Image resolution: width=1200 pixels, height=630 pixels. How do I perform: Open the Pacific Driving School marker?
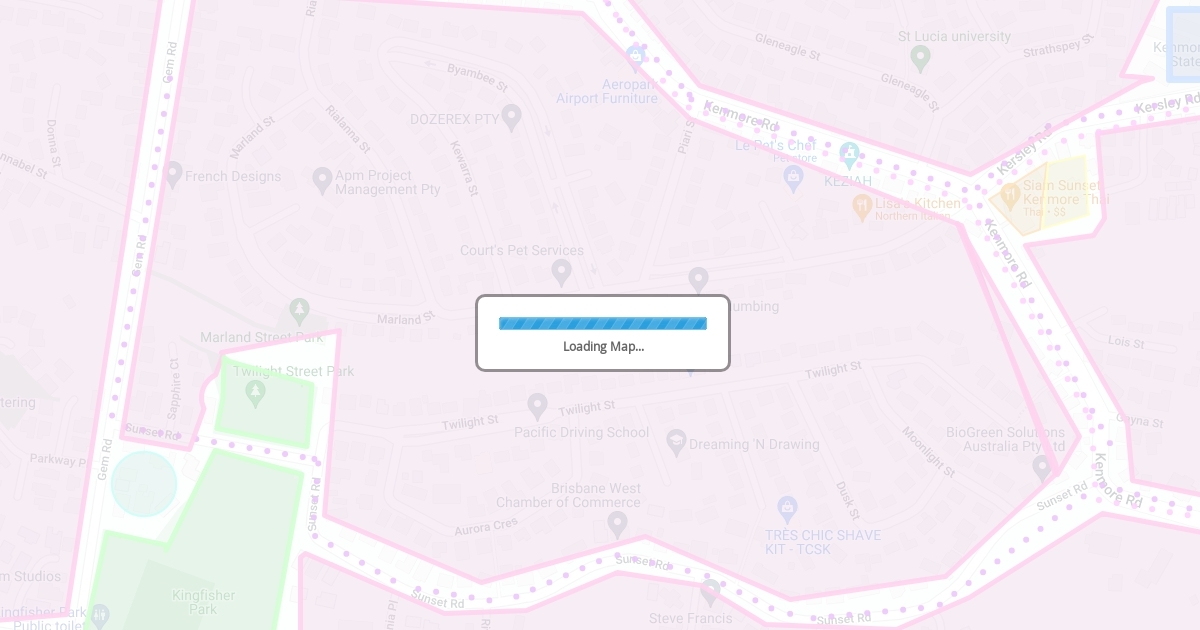[x=537, y=406]
